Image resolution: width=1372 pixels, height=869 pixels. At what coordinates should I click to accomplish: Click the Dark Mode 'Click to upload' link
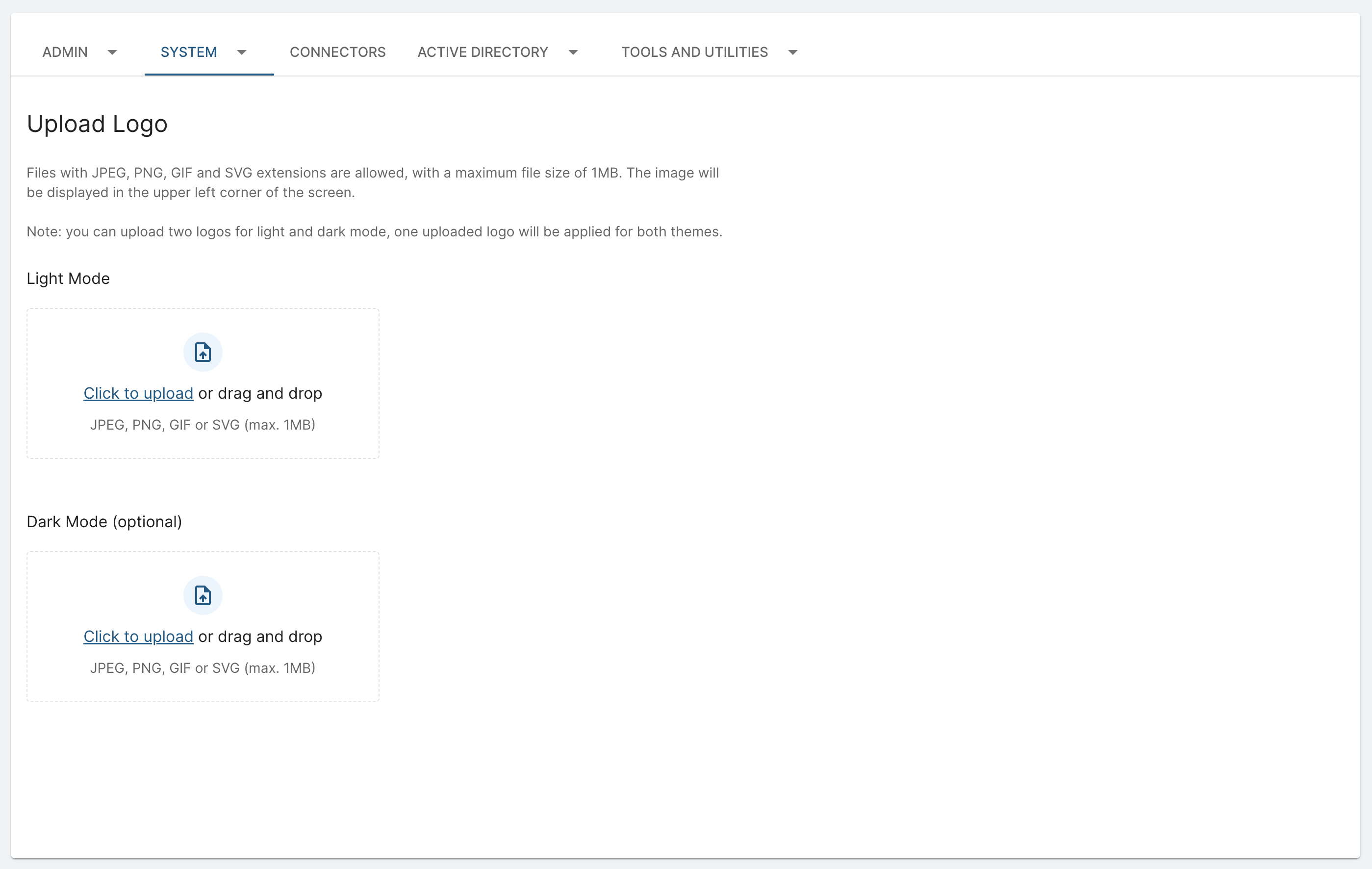coord(138,637)
